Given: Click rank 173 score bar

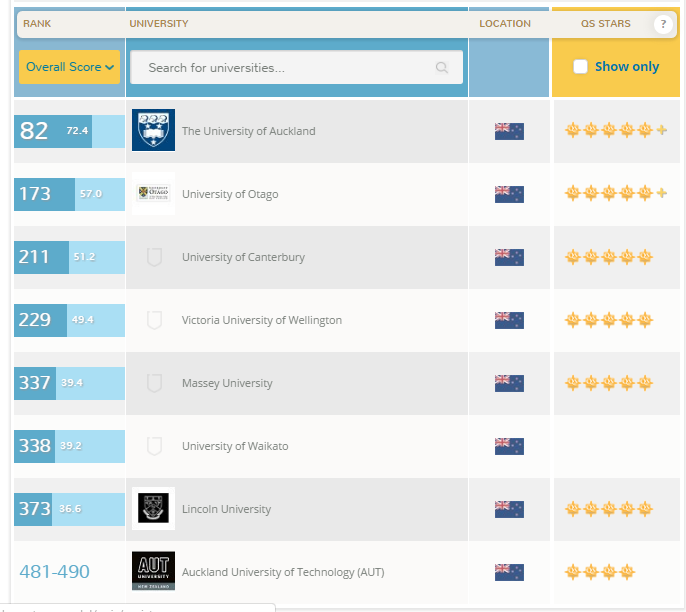Looking at the screenshot, I should click(69, 194).
